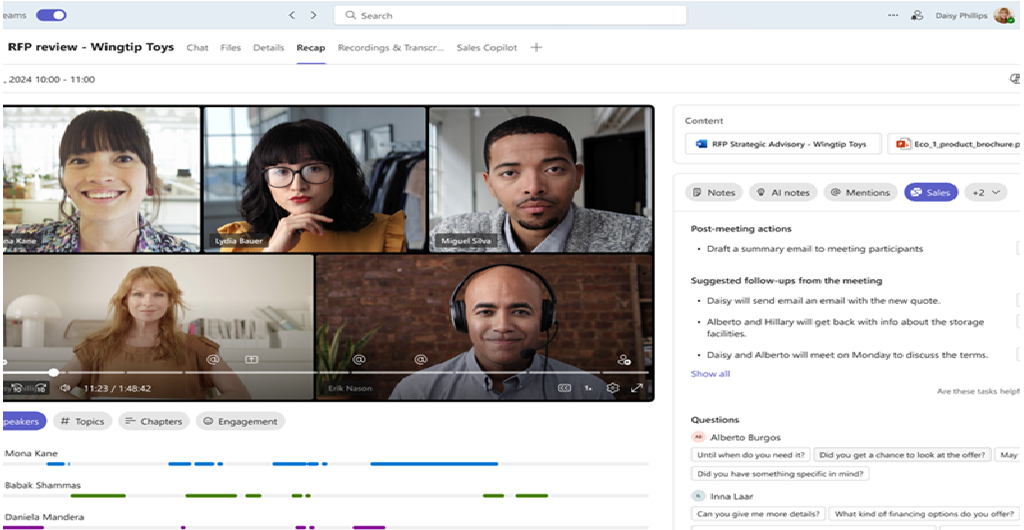The image size is (1024, 530).
Task: Click 'Did you have something specific in mind?'
Action: click(780, 474)
